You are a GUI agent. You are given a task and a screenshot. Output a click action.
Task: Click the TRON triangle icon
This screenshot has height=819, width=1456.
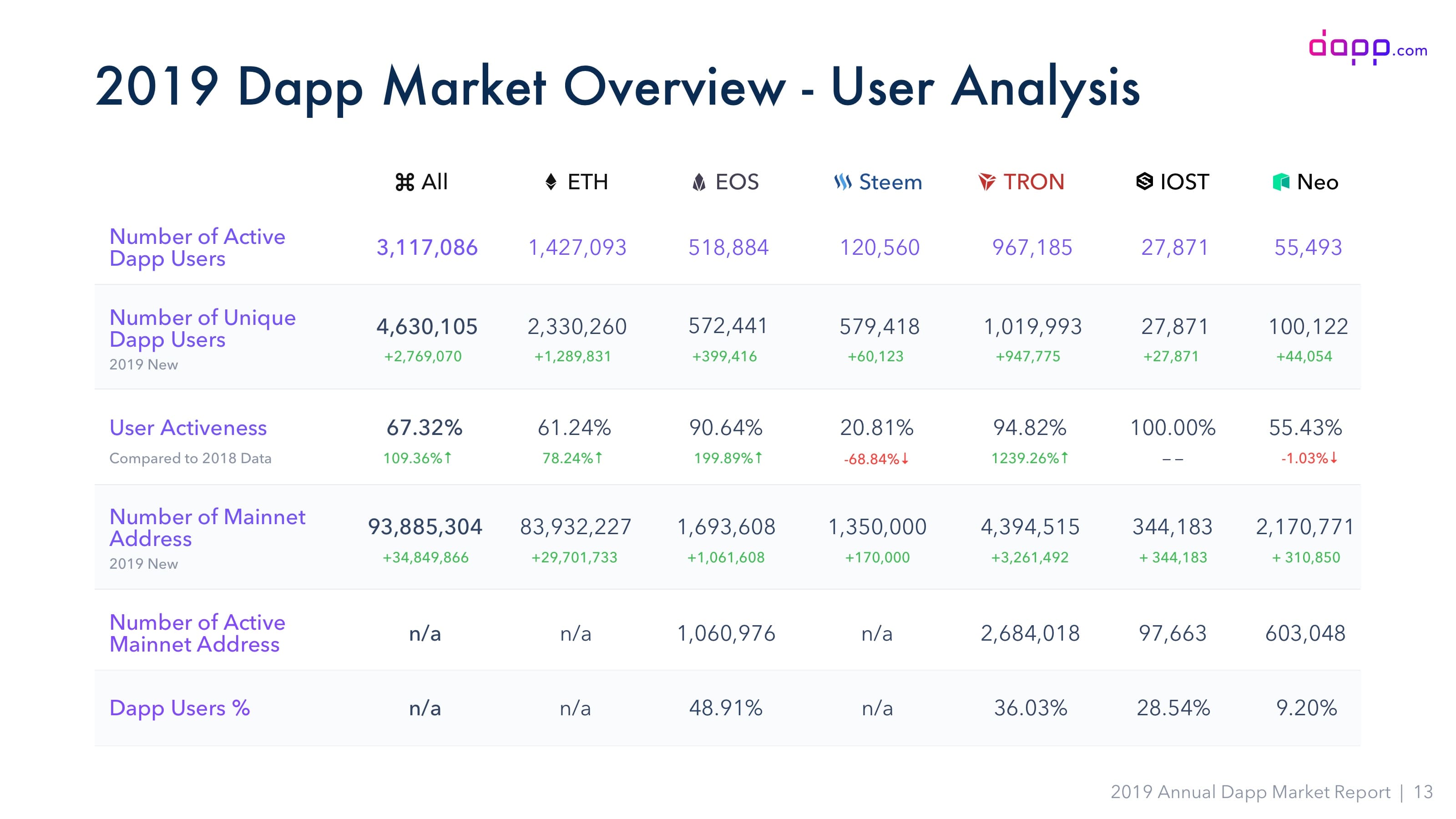(x=987, y=182)
